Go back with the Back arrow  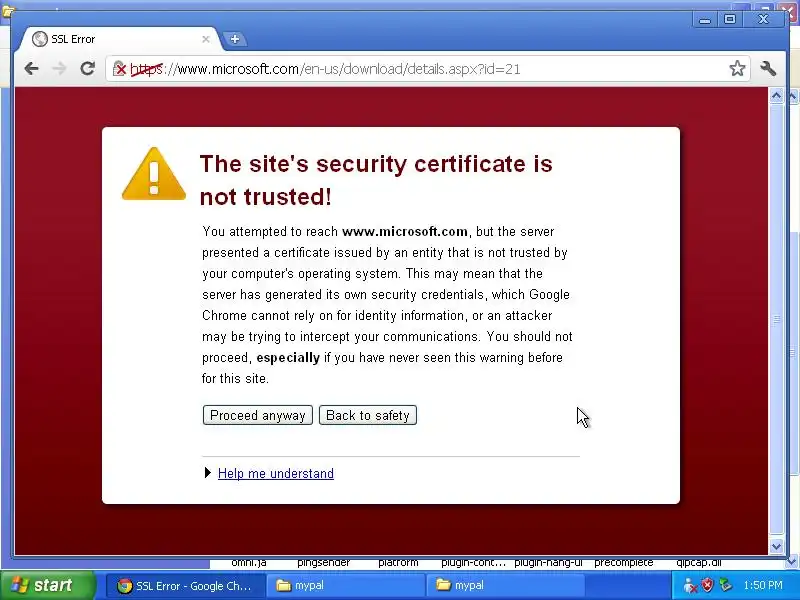click(32, 68)
